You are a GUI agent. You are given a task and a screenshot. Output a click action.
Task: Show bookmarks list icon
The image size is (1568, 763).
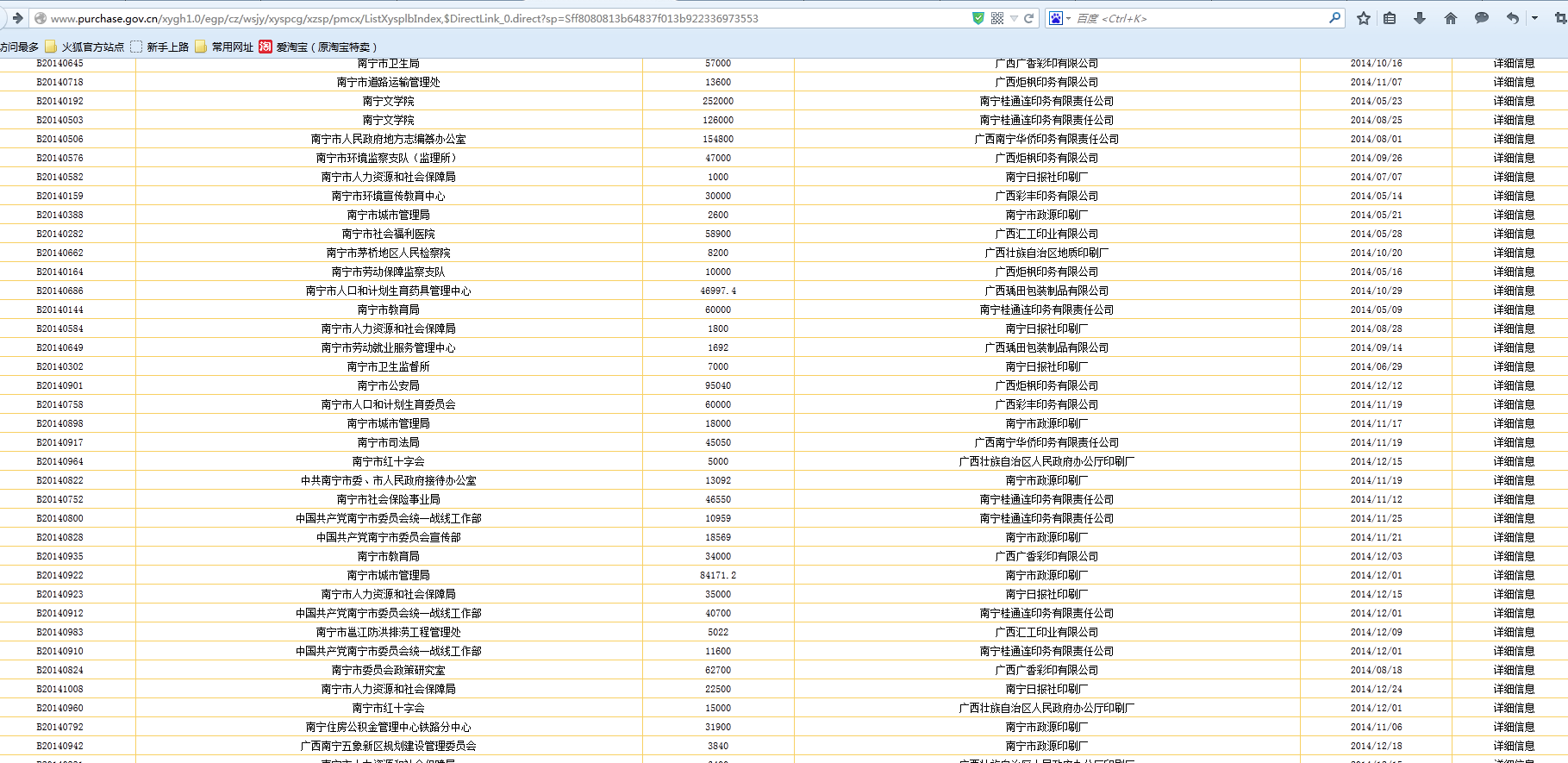(x=1390, y=18)
